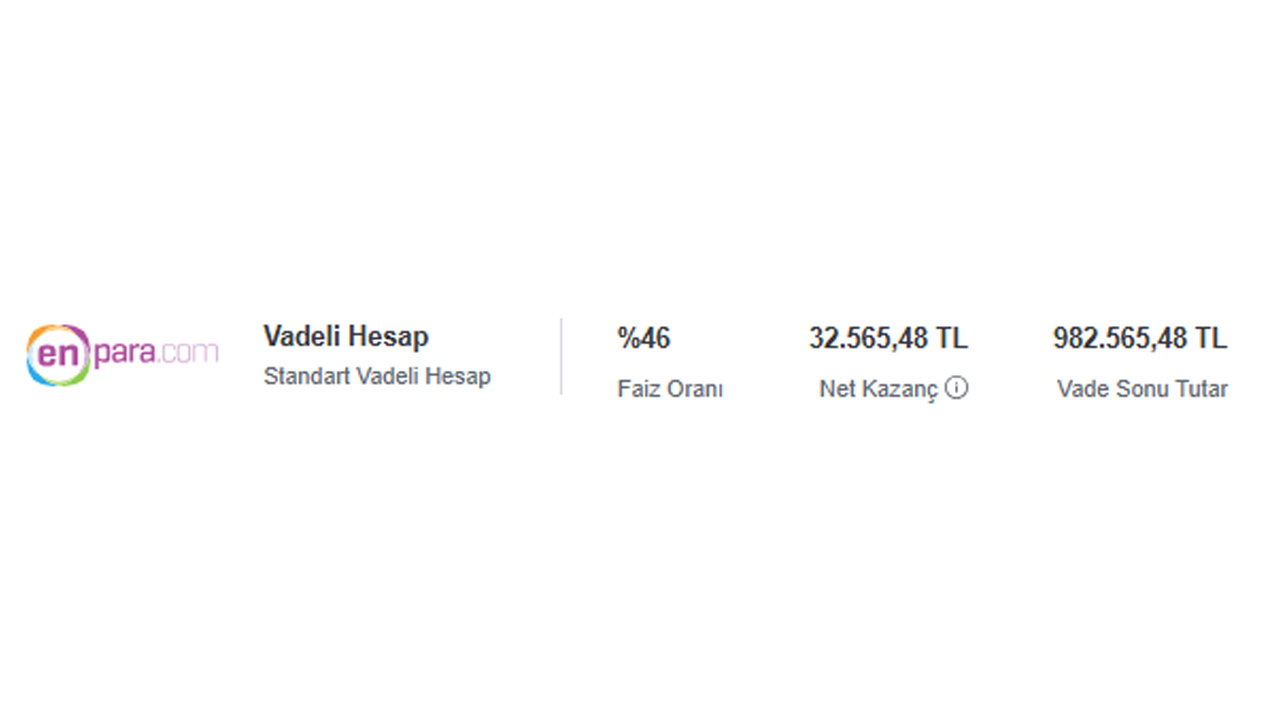This screenshot has height=720, width=1280.
Task: Click "TL" after the 982.565,48 amount
Action: (1211, 338)
